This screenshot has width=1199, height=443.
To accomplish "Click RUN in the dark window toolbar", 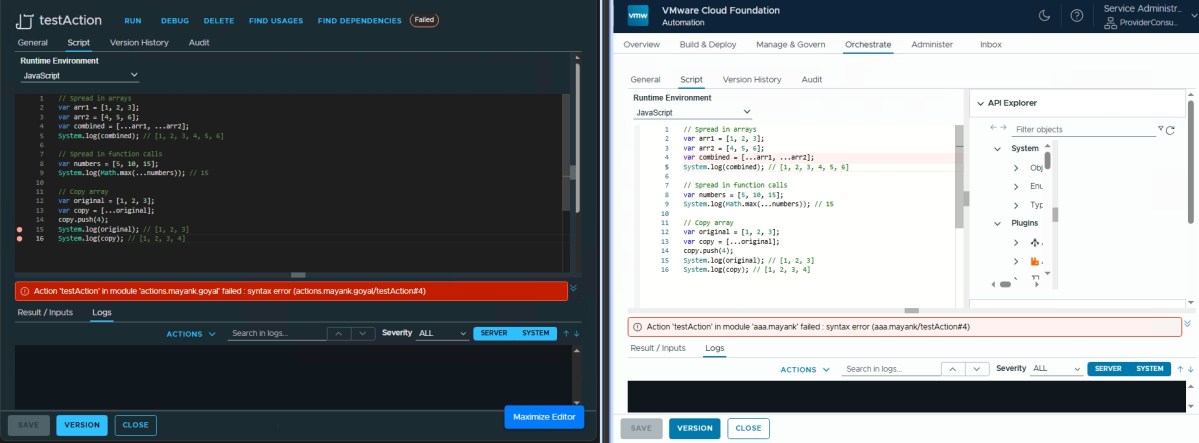I will (x=132, y=21).
